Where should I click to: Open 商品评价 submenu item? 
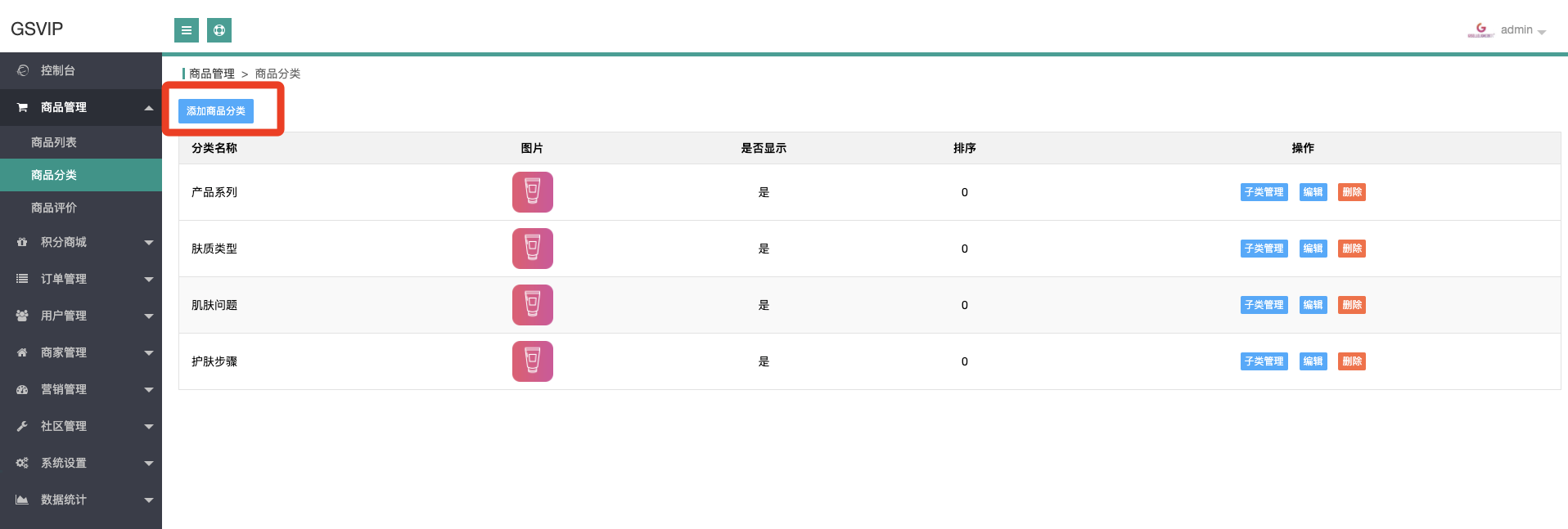(54, 208)
